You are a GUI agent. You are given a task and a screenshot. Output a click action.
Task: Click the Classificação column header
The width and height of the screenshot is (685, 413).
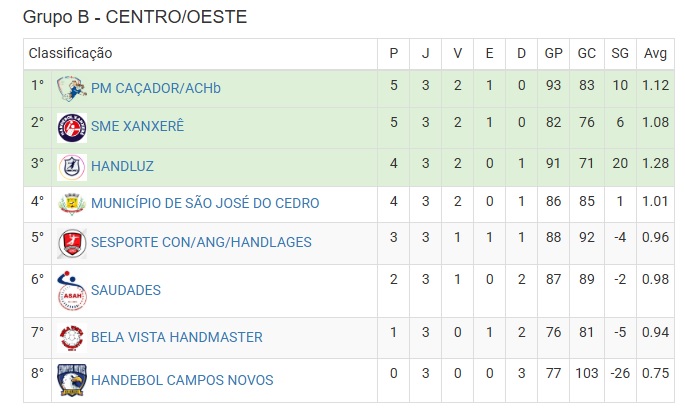point(70,53)
